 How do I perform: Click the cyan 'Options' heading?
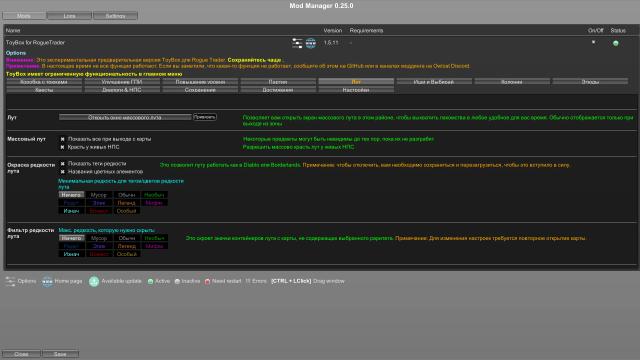click(16, 53)
